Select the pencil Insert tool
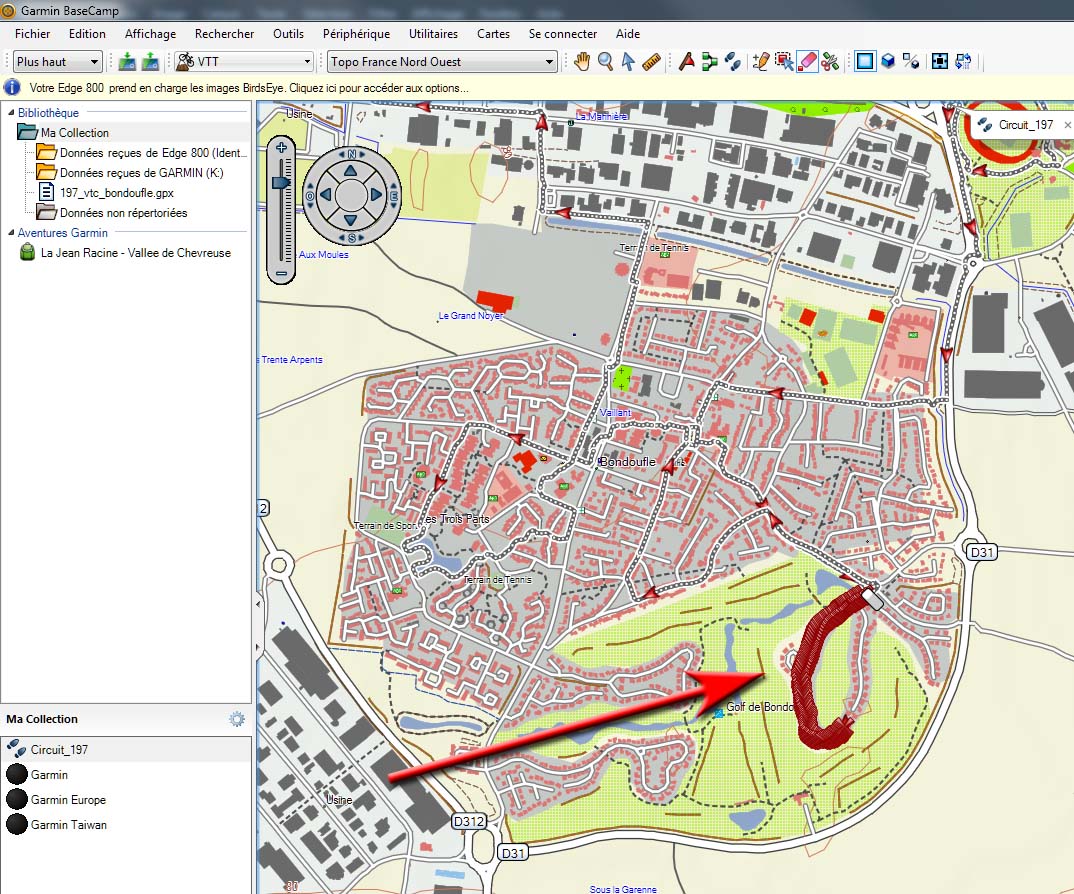This screenshot has height=894, width=1074. [x=761, y=62]
